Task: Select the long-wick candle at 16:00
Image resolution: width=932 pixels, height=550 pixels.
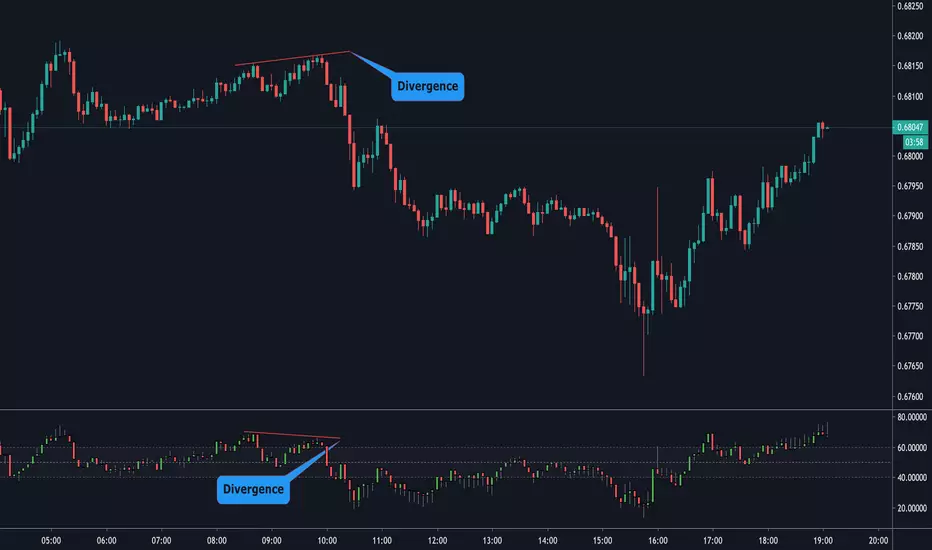Action: click(x=657, y=280)
